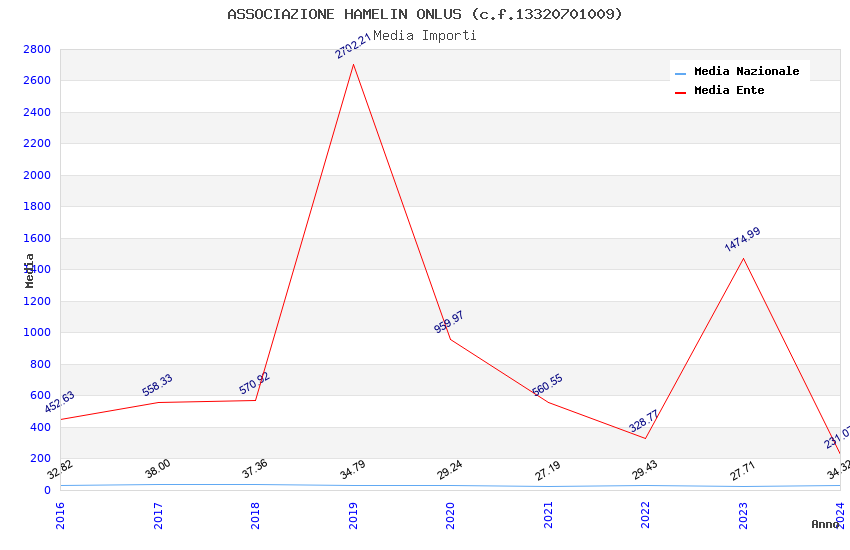This screenshot has width=850, height=550.
Task: Click the 27.19 national average label
Action: coord(548,471)
